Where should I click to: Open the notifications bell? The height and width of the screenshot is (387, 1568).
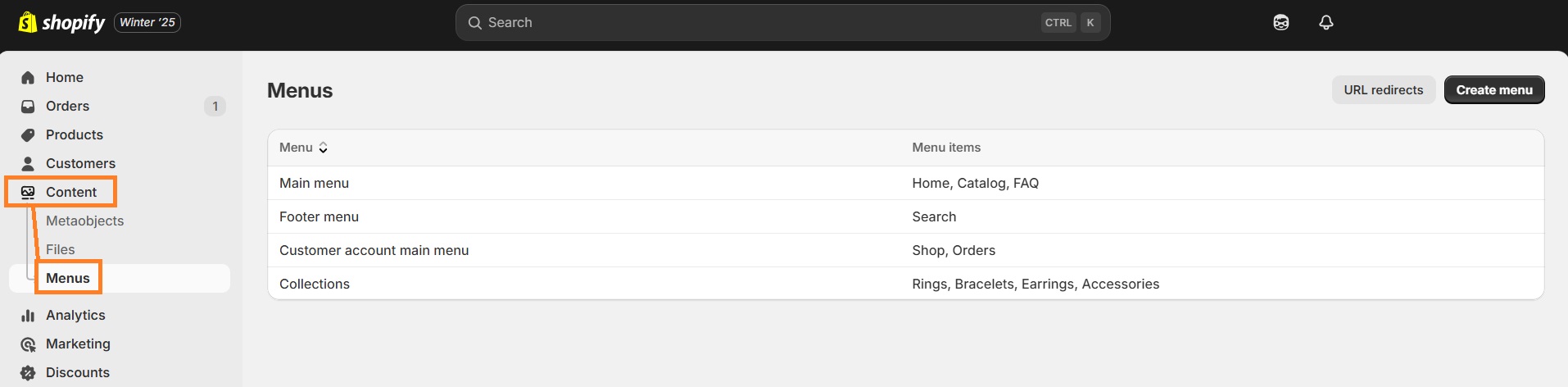coord(1326,23)
